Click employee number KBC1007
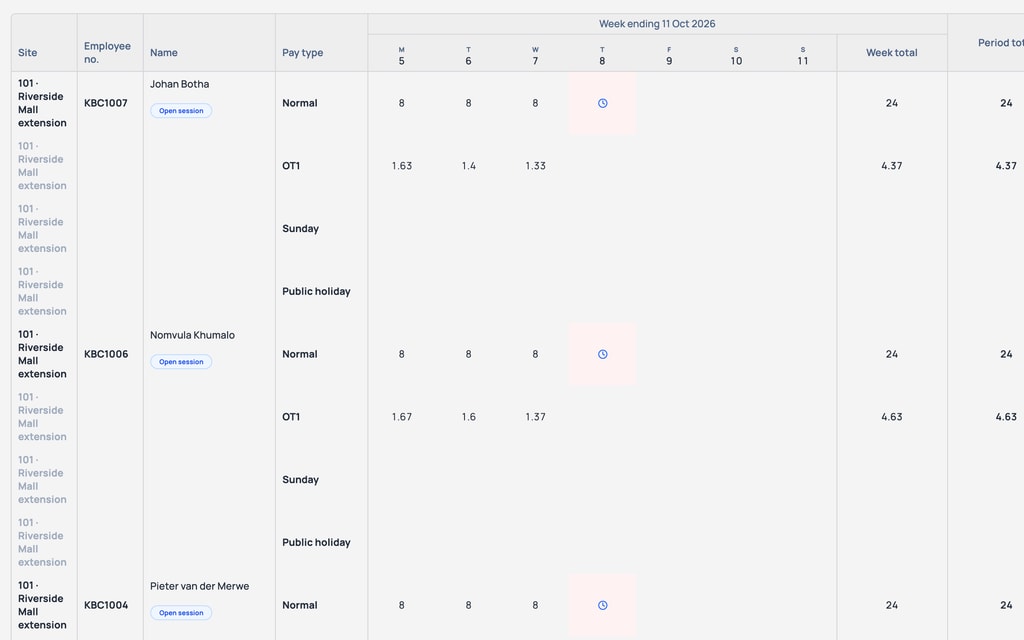The width and height of the screenshot is (1024, 640). click(x=106, y=103)
